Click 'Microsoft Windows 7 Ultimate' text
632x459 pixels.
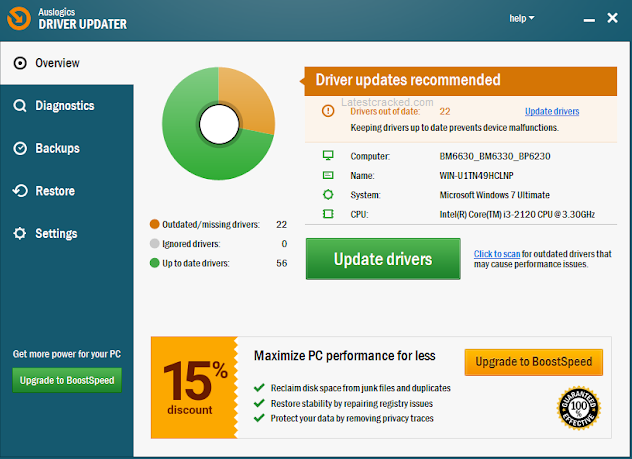(x=495, y=195)
